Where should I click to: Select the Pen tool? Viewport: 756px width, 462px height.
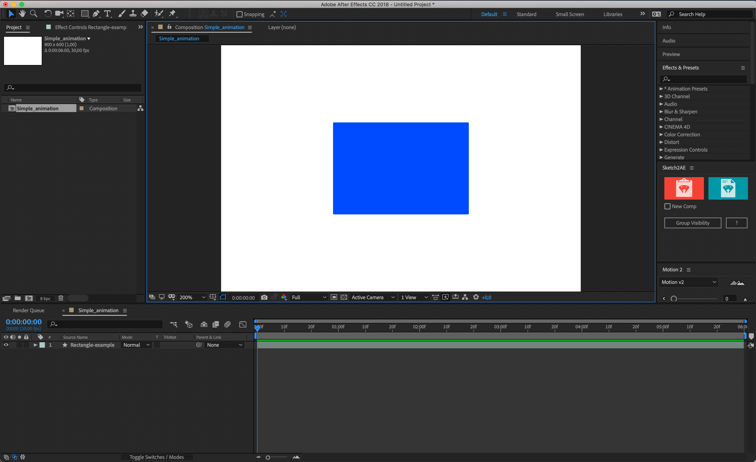[x=96, y=14]
